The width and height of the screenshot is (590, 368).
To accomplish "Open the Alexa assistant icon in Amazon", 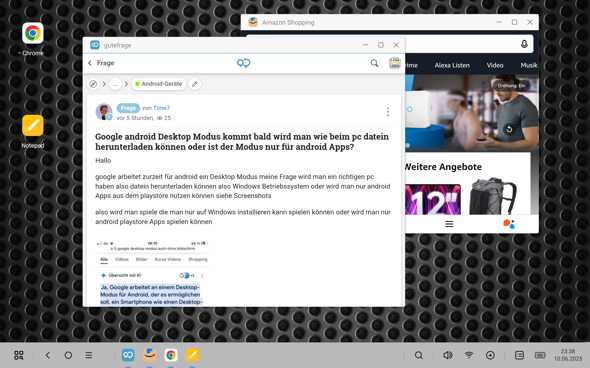I will point(509,224).
